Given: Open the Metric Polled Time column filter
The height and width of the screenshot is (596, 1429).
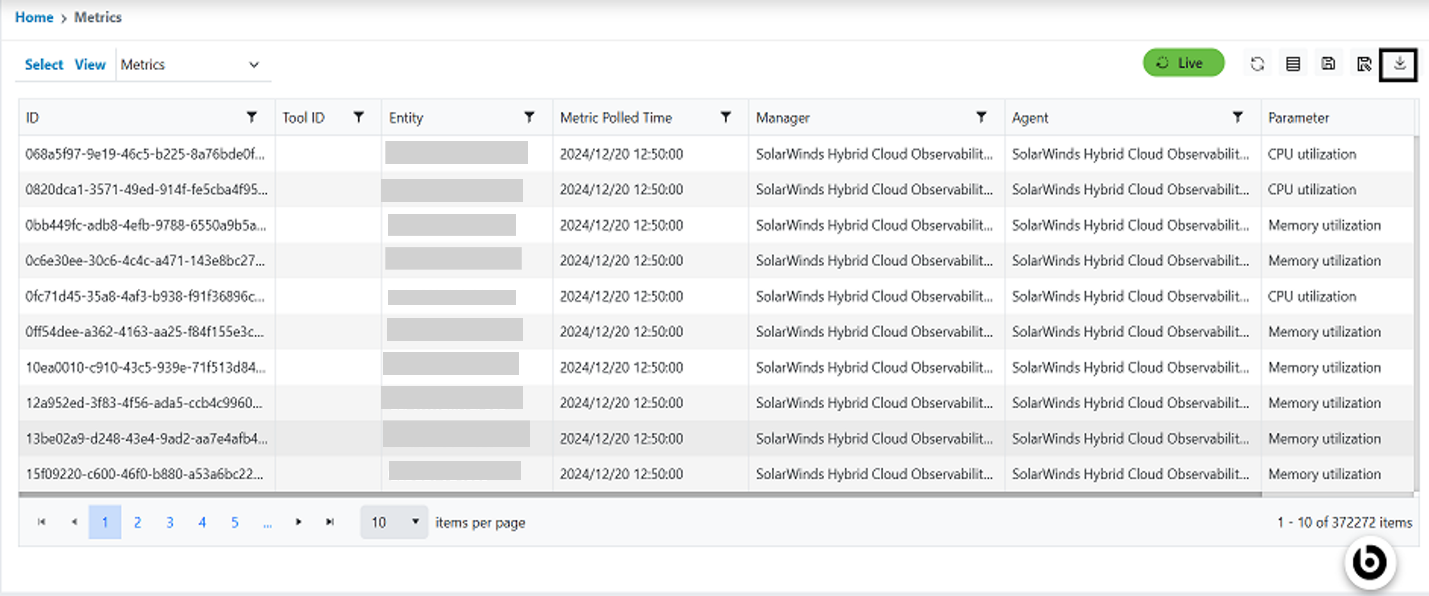Looking at the screenshot, I should point(726,118).
